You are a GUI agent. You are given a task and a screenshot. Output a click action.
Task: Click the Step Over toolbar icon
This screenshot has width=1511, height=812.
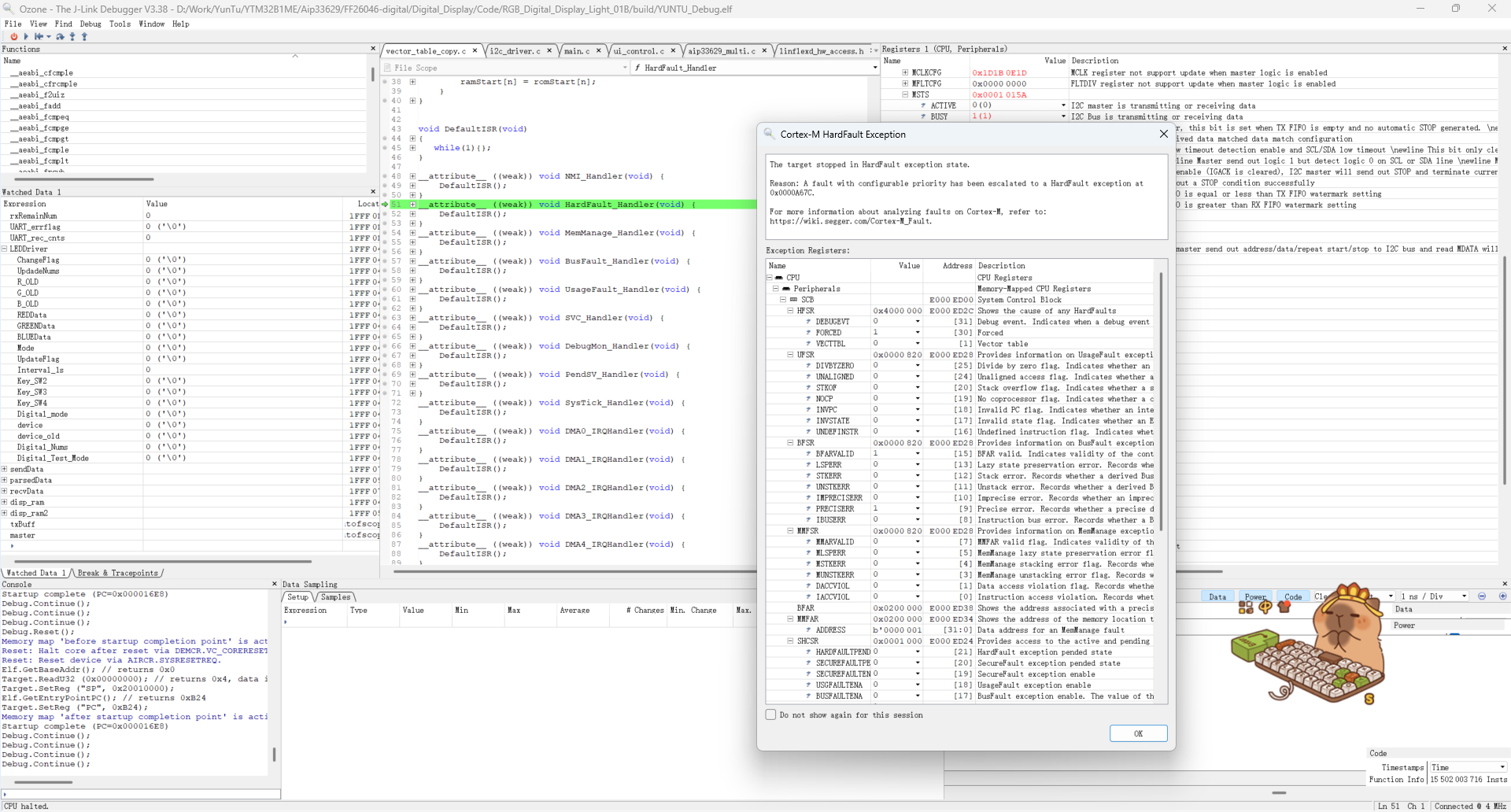pos(60,36)
